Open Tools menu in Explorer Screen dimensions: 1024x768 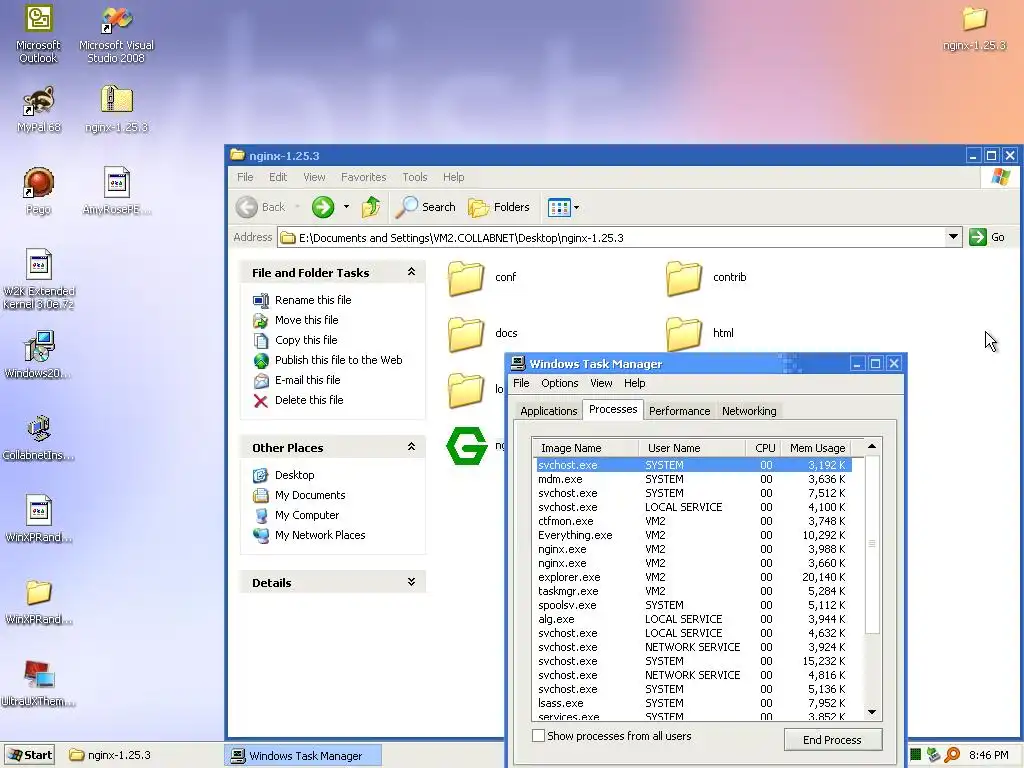pyautogui.click(x=415, y=177)
